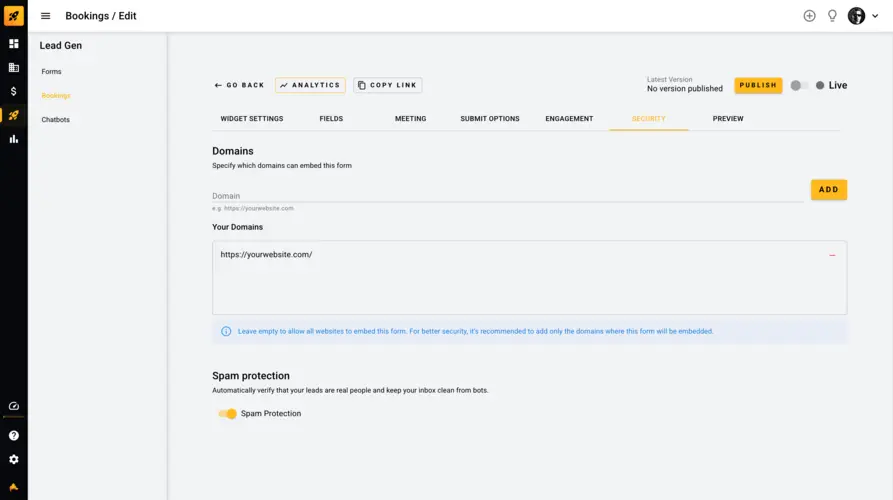Image resolution: width=893 pixels, height=500 pixels.
Task: Select the Submit Options tab
Action: [490, 118]
